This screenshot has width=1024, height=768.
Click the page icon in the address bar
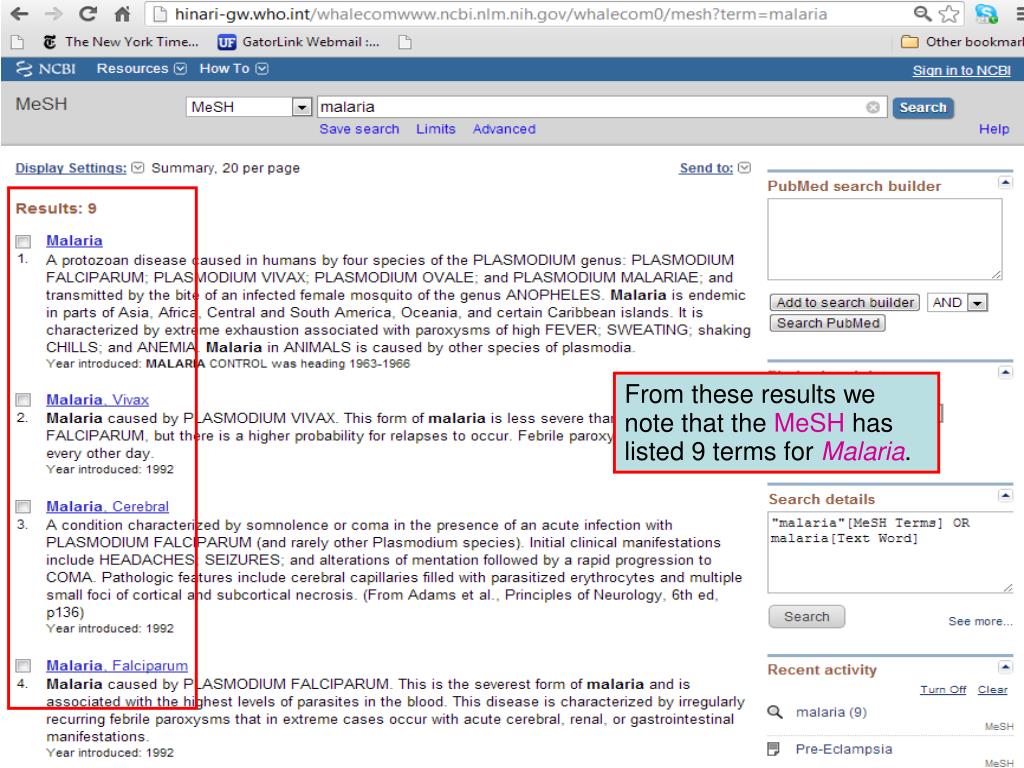click(x=161, y=14)
